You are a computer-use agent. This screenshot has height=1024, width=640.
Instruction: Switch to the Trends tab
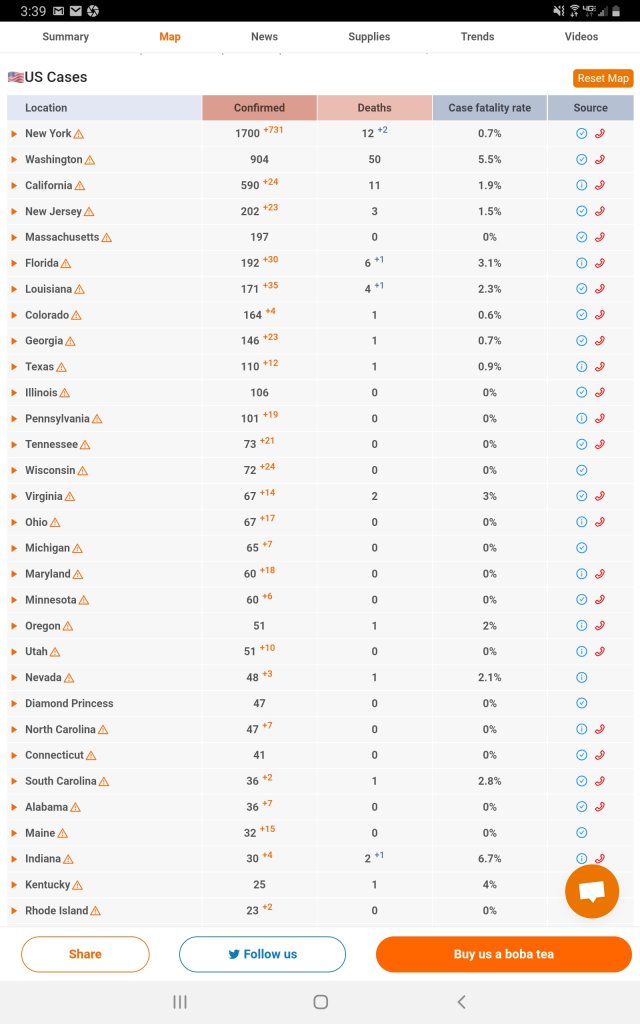pos(477,37)
